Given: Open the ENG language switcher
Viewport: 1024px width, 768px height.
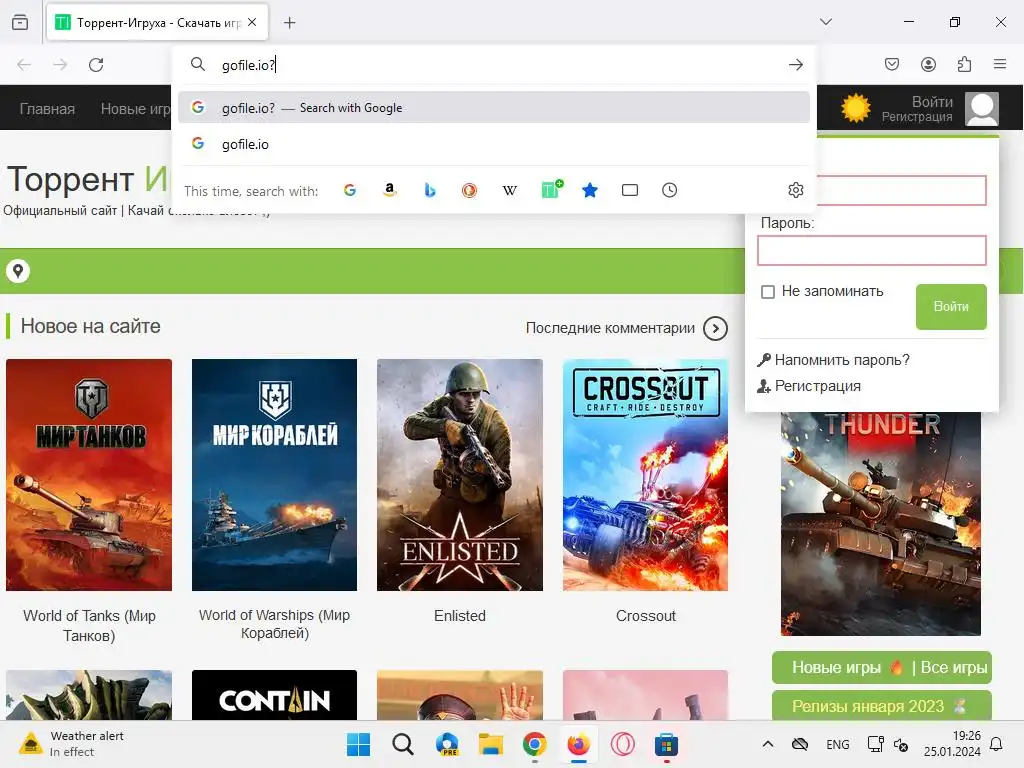Looking at the screenshot, I should (837, 744).
